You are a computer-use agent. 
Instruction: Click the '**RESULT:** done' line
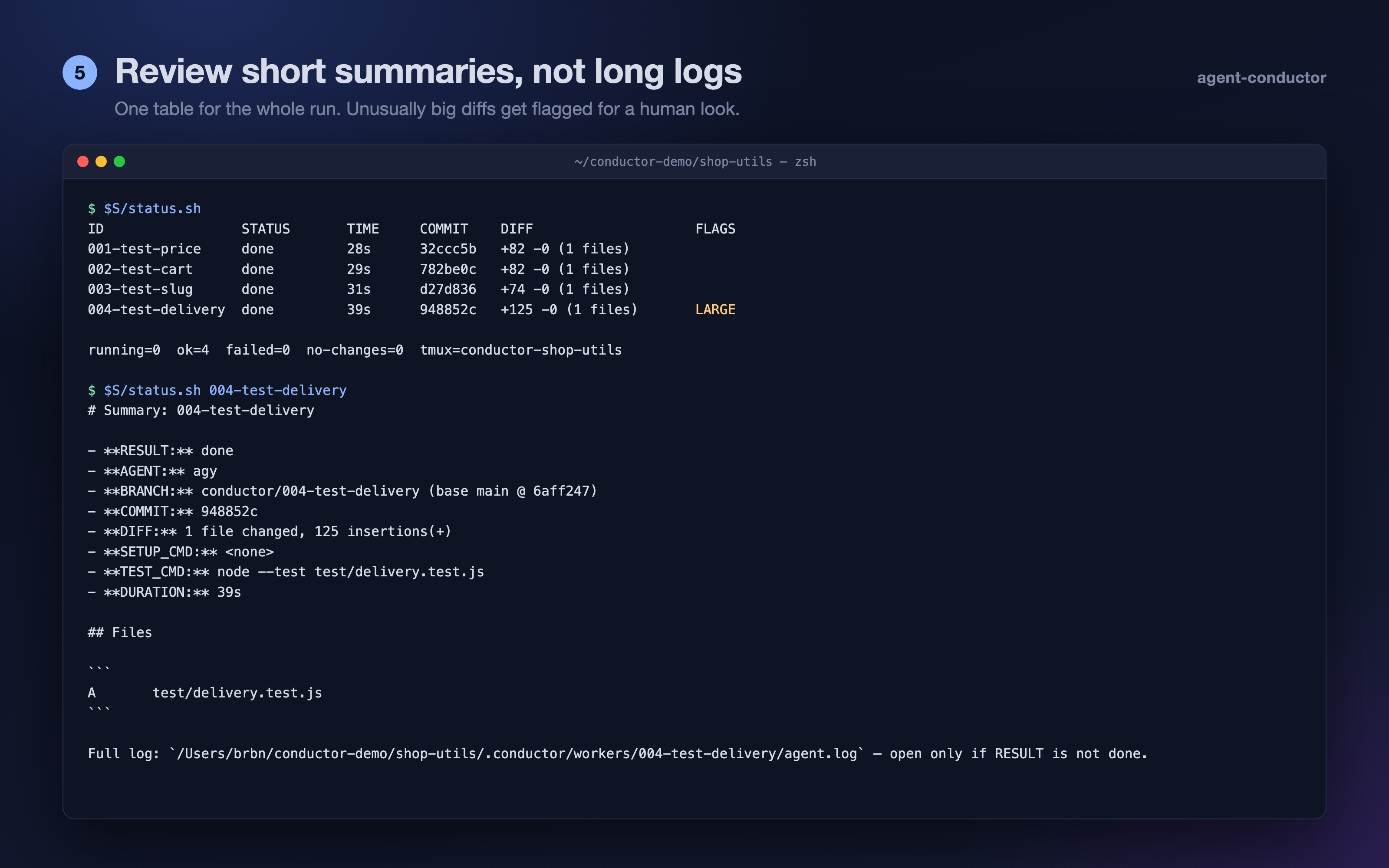pos(161,450)
